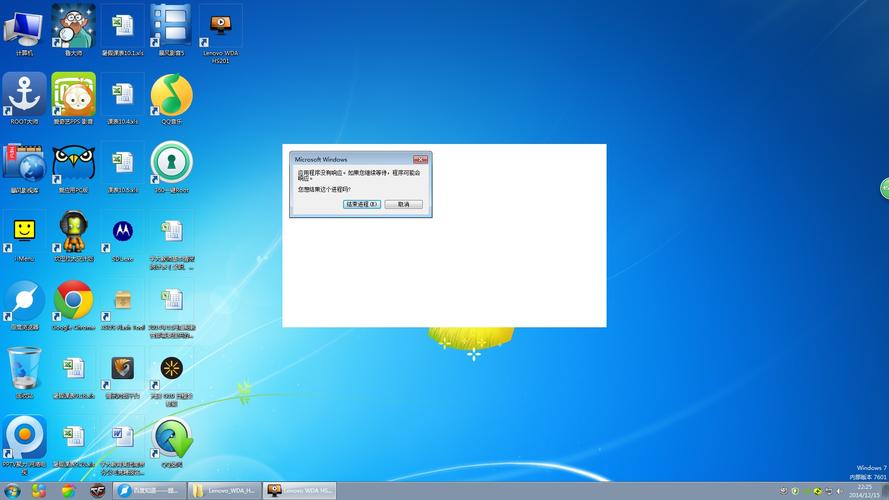Open the green astronaut character icon
Image resolution: width=889 pixels, height=500 pixels.
[x=73, y=236]
